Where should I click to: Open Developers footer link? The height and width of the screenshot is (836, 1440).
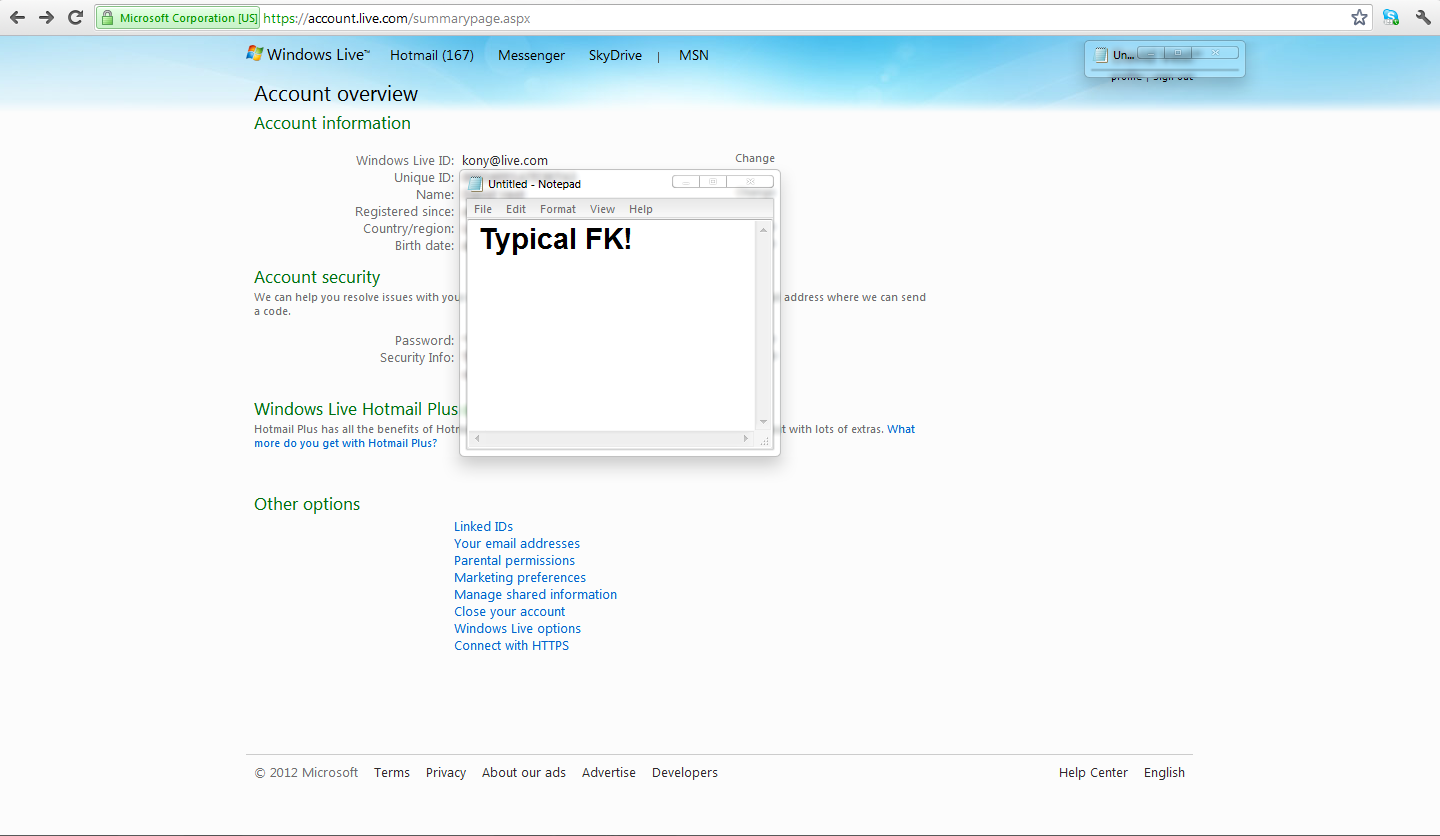685,773
